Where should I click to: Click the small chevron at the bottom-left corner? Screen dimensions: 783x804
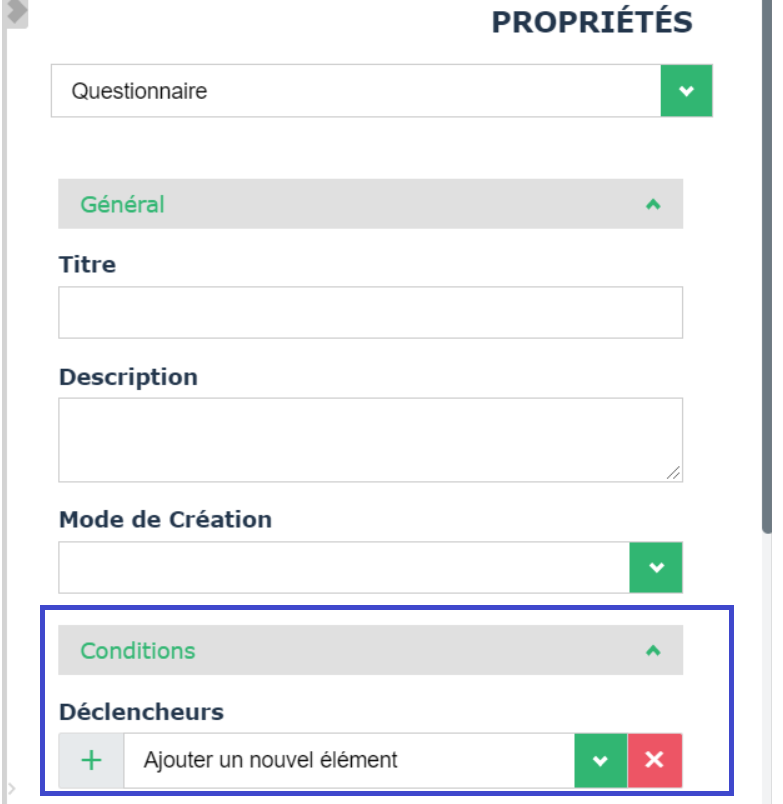11,789
